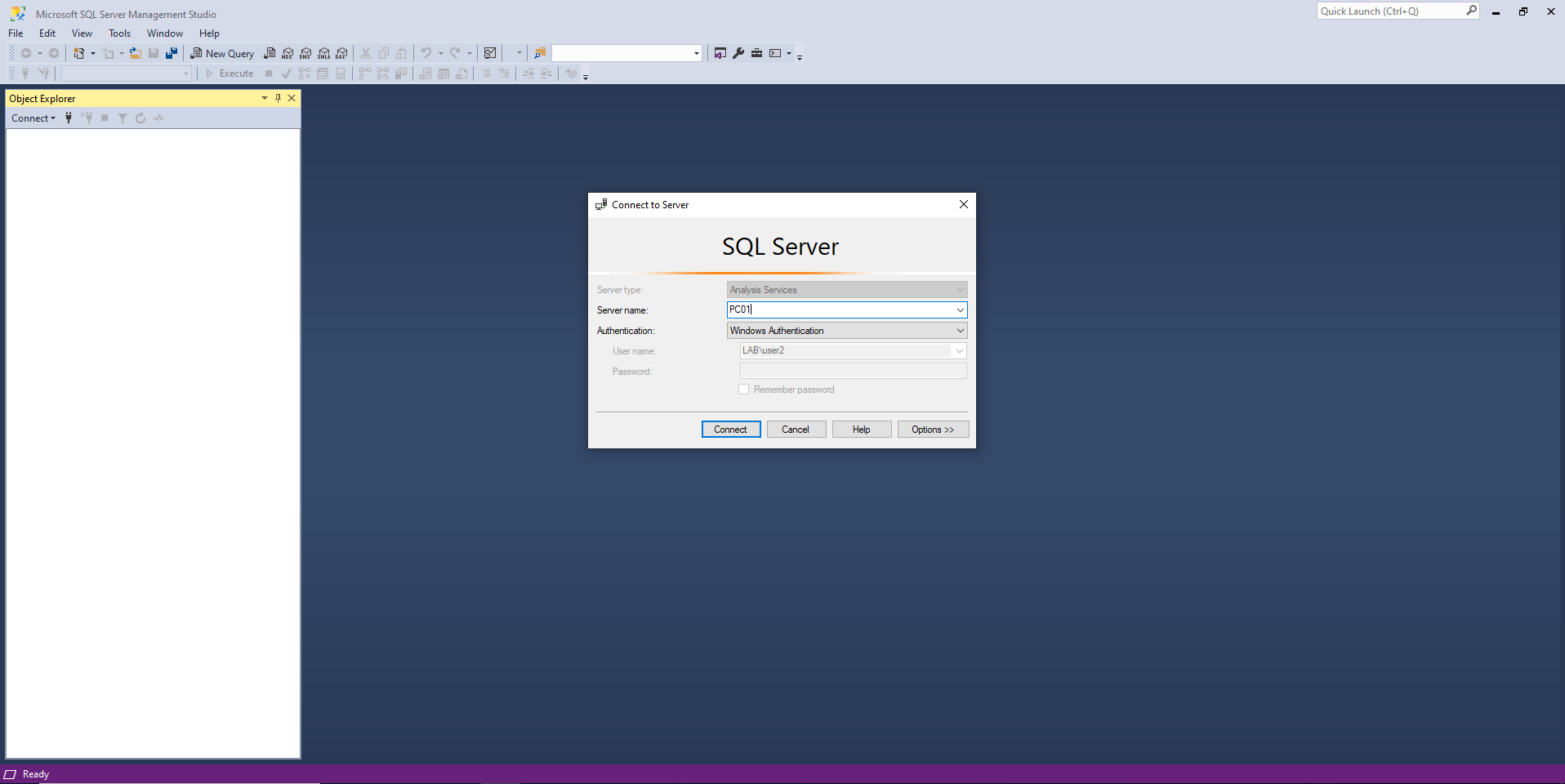Viewport: 1565px width, 784px height.
Task: Open the Edit menu
Action: click(x=47, y=33)
